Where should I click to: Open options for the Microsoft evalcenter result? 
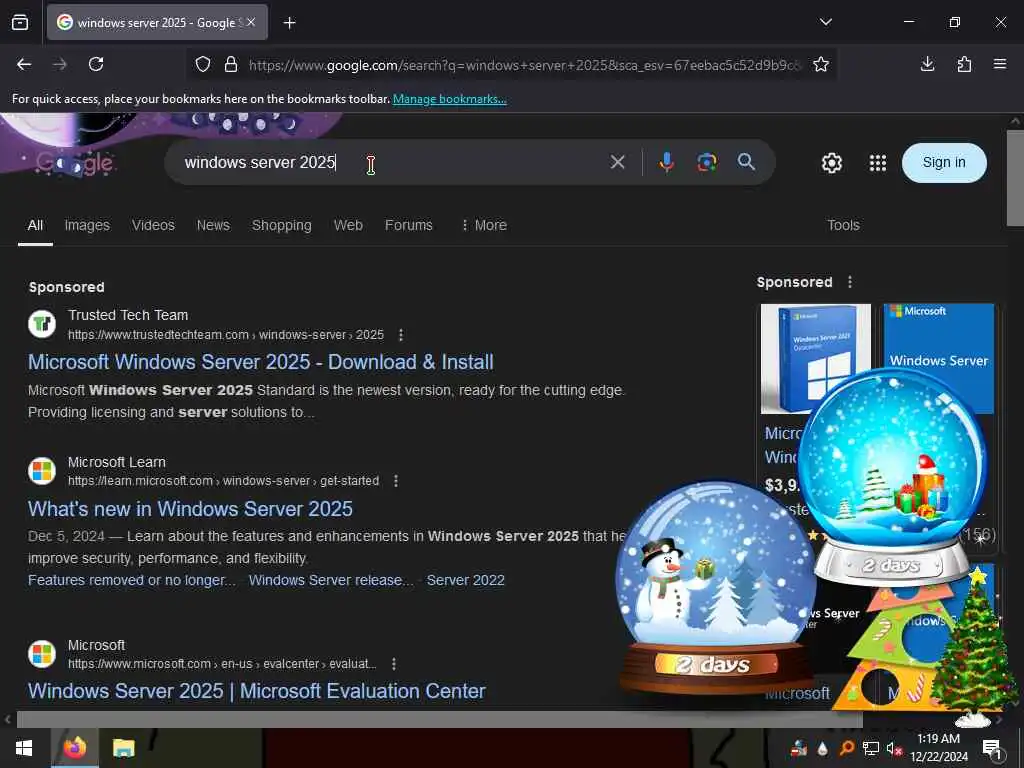coord(394,664)
